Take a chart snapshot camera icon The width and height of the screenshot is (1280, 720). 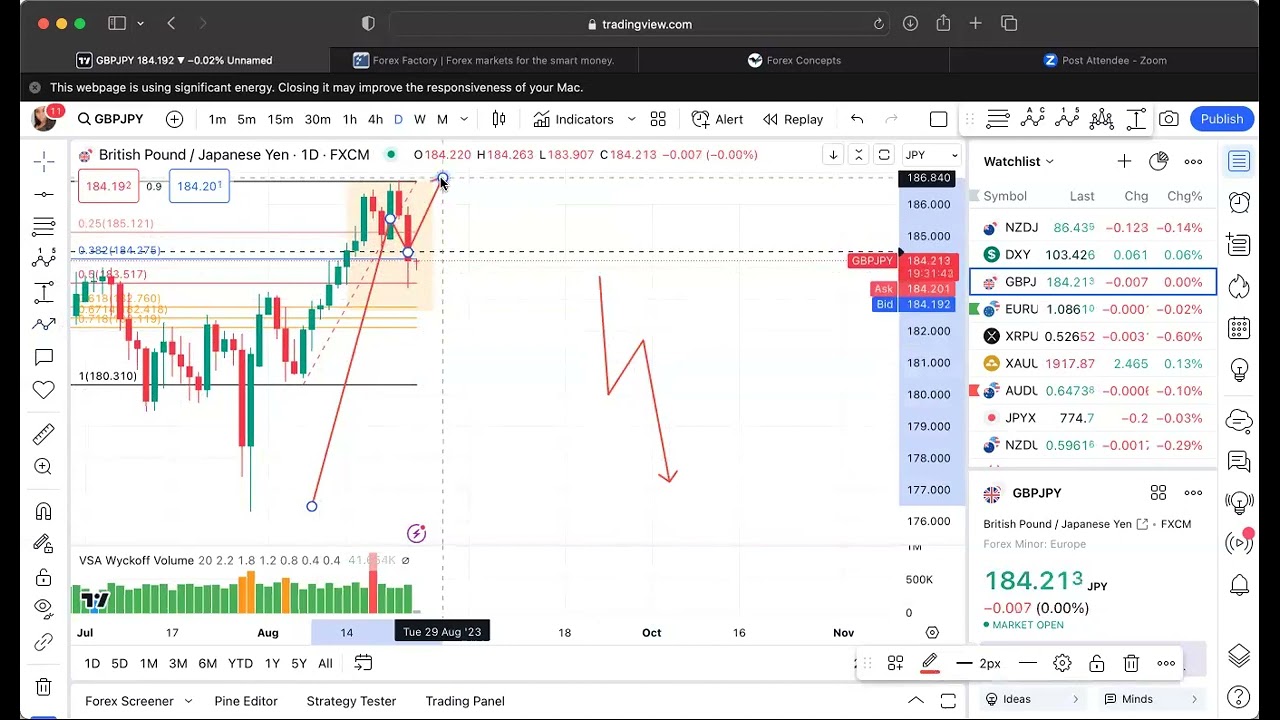click(x=1168, y=119)
